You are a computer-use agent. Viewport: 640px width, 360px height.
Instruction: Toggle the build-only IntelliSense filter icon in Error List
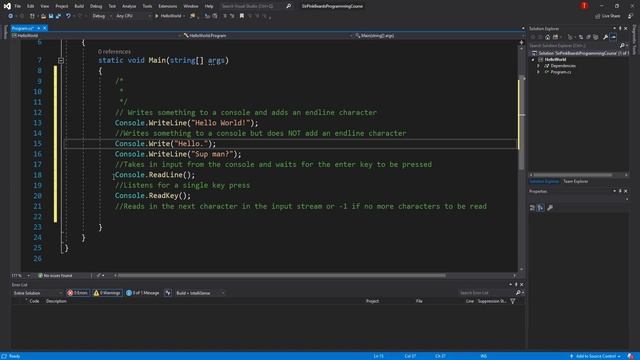click(x=168, y=293)
